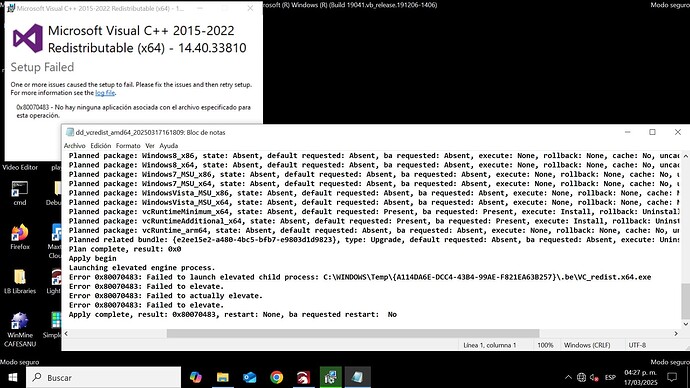Open File Explorer from the taskbar
The height and width of the screenshot is (388, 690).
[x=223, y=377]
